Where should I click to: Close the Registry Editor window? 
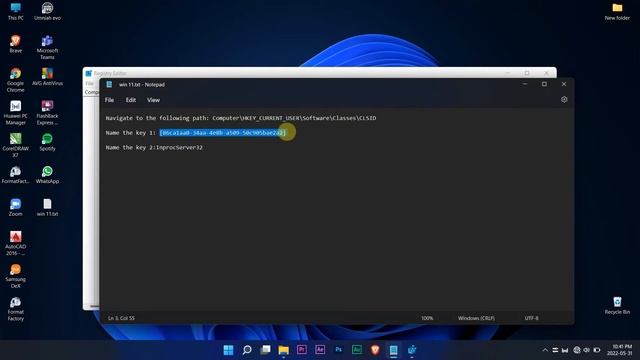(x=546, y=73)
